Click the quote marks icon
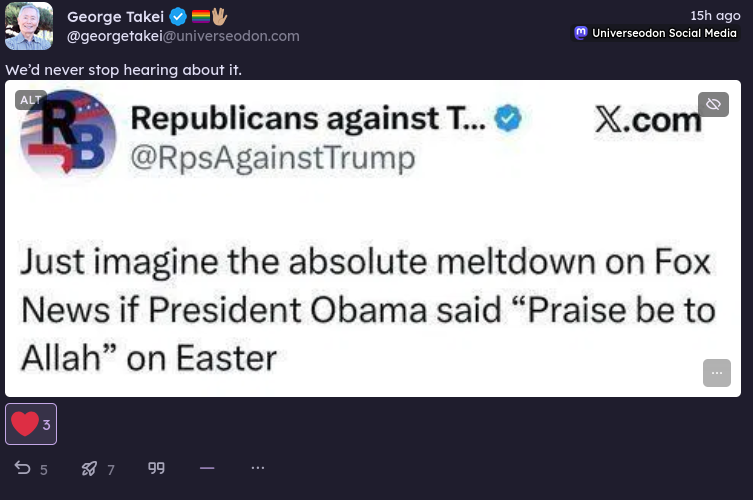The height and width of the screenshot is (500, 753). pyautogui.click(x=156, y=468)
